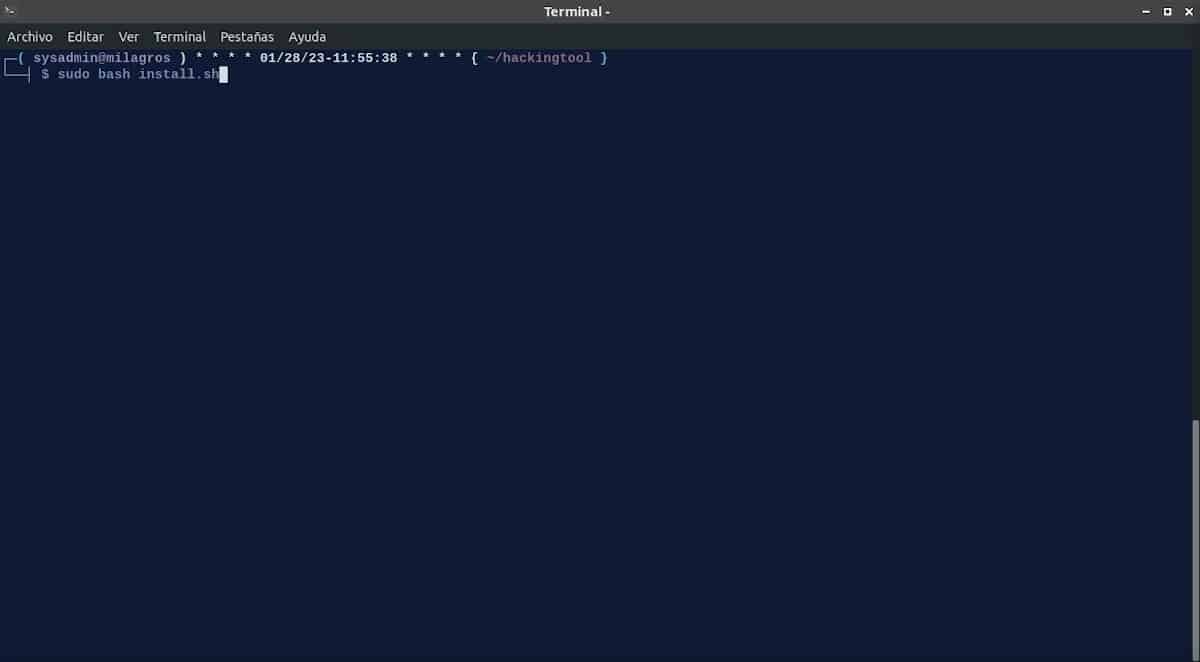1200x662 pixels.
Task: Click the 'Terminal -' window title
Action: tap(577, 11)
